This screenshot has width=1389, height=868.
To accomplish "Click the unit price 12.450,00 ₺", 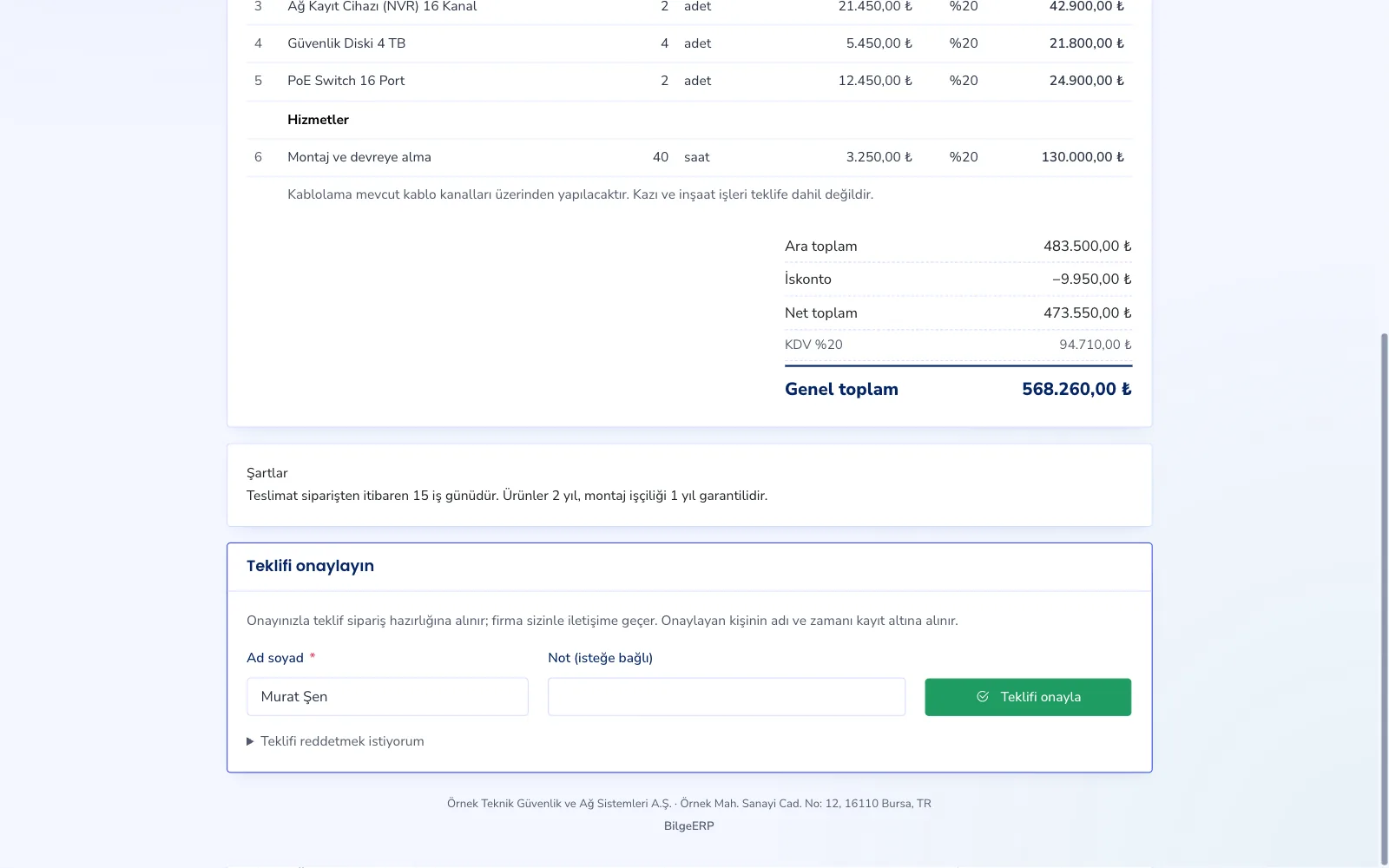I will pos(875,81).
